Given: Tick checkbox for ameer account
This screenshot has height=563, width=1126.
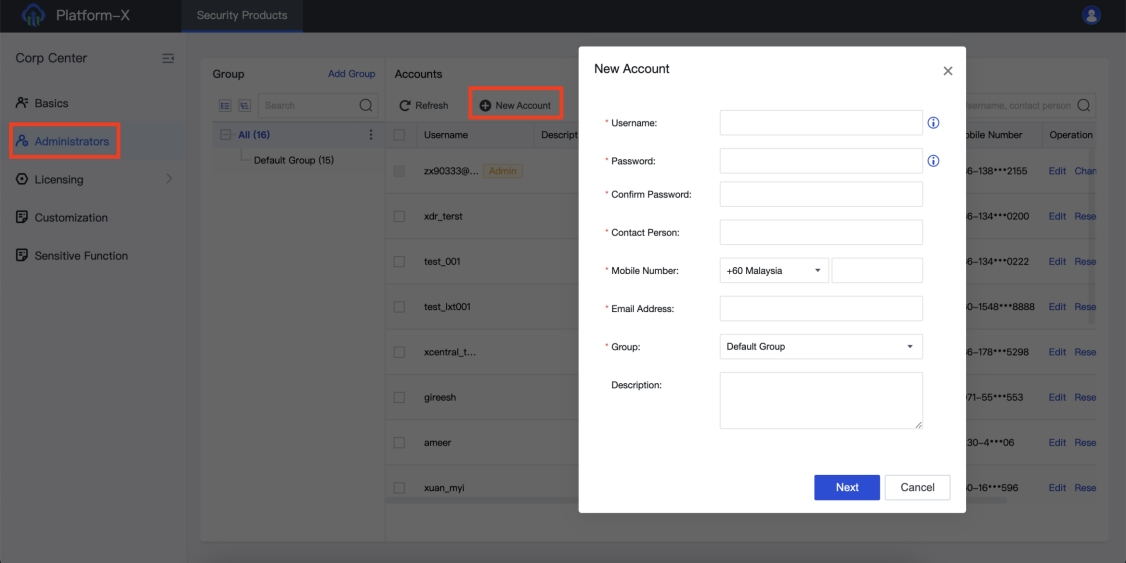Looking at the screenshot, I should 399,442.
